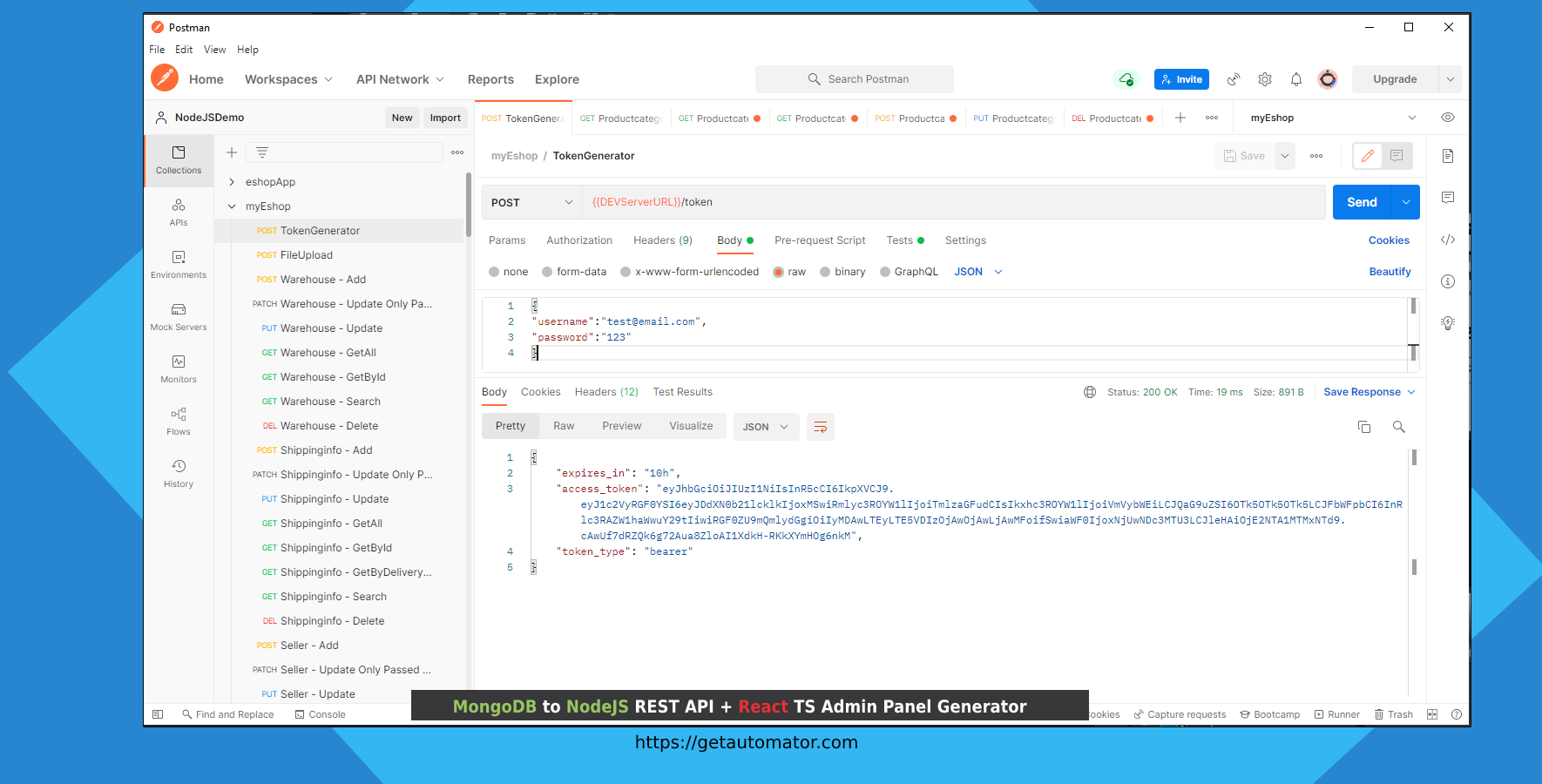The width and height of the screenshot is (1542, 784).
Task: Click the Beautify link
Action: (1390, 272)
